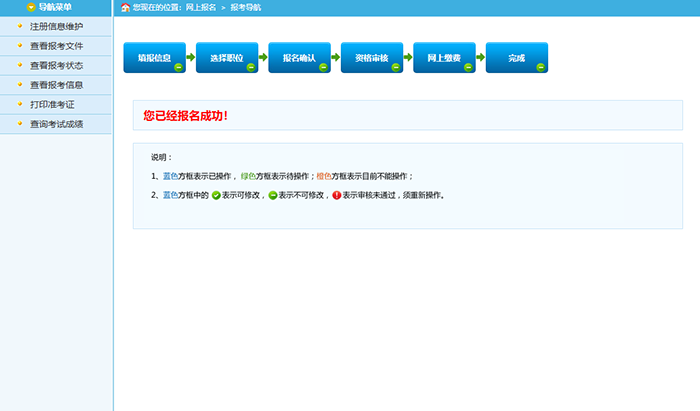Open the 报名确认 step
Image resolution: width=700 pixels, height=411 pixels.
pyautogui.click(x=299, y=58)
